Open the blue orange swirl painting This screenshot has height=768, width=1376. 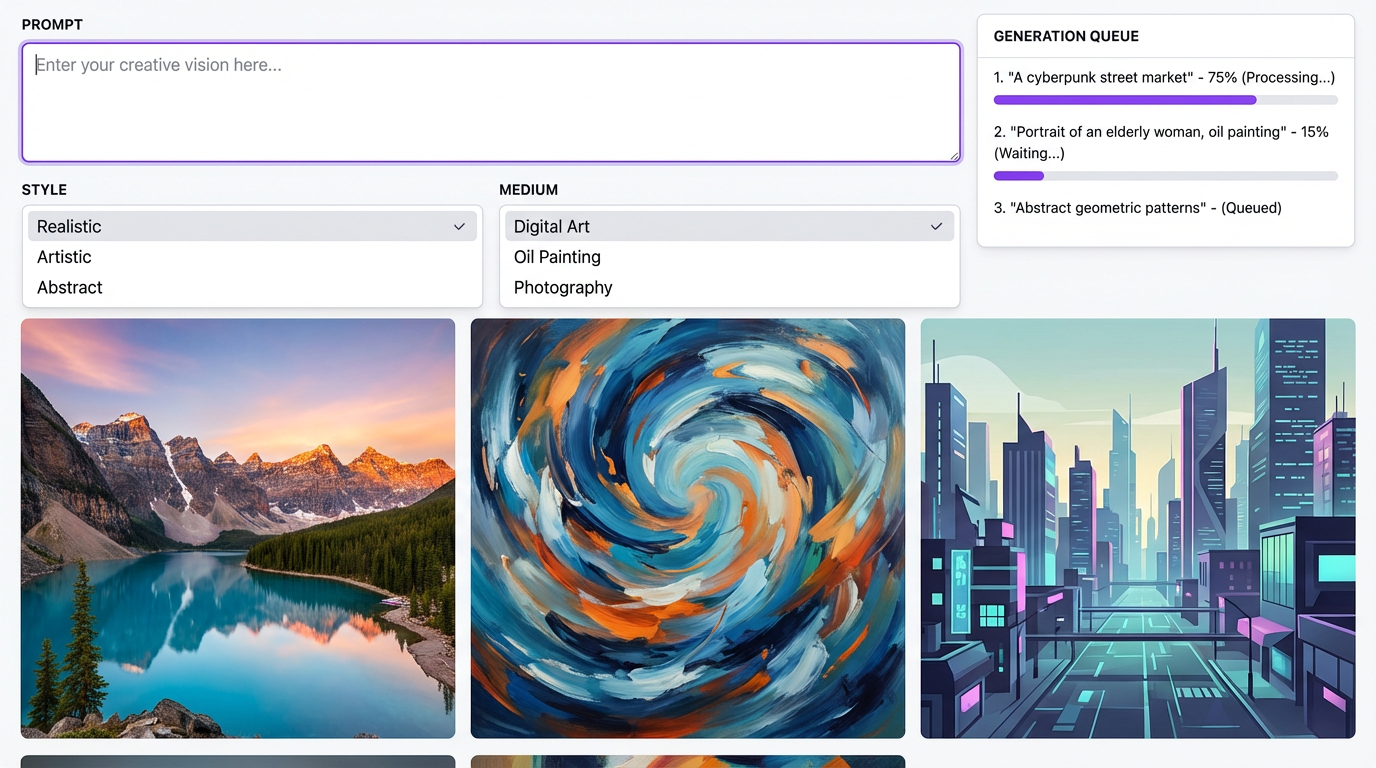(688, 528)
